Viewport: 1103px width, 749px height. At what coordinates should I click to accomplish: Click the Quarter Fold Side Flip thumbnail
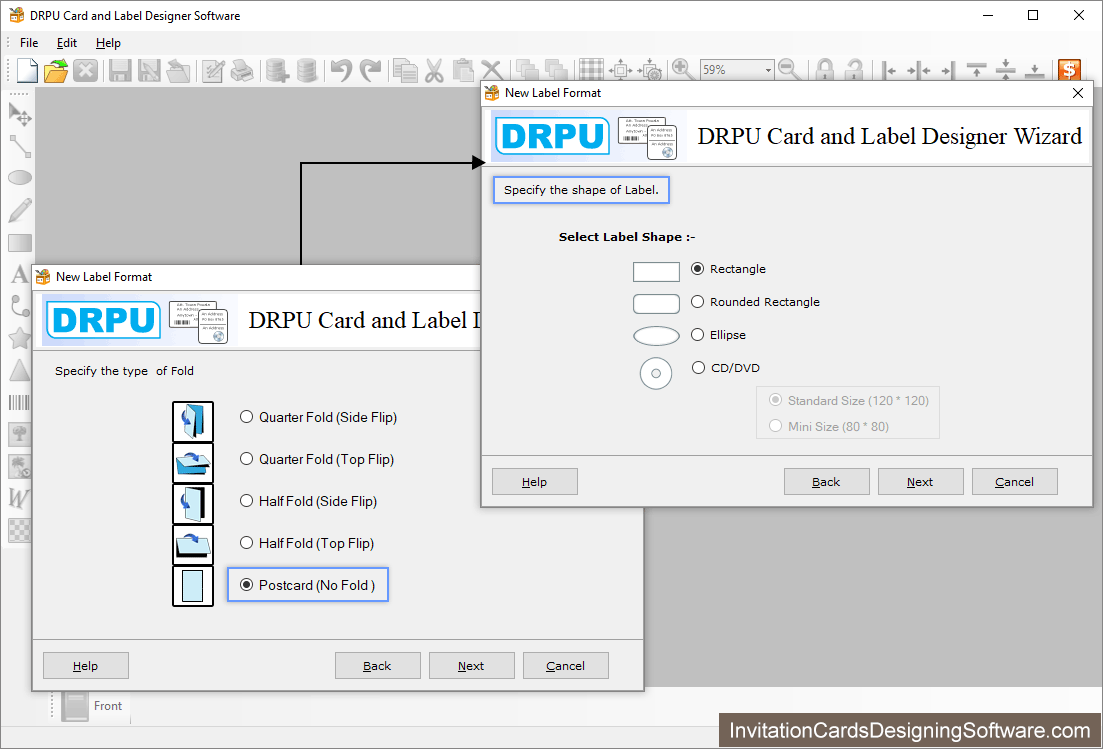pos(193,421)
